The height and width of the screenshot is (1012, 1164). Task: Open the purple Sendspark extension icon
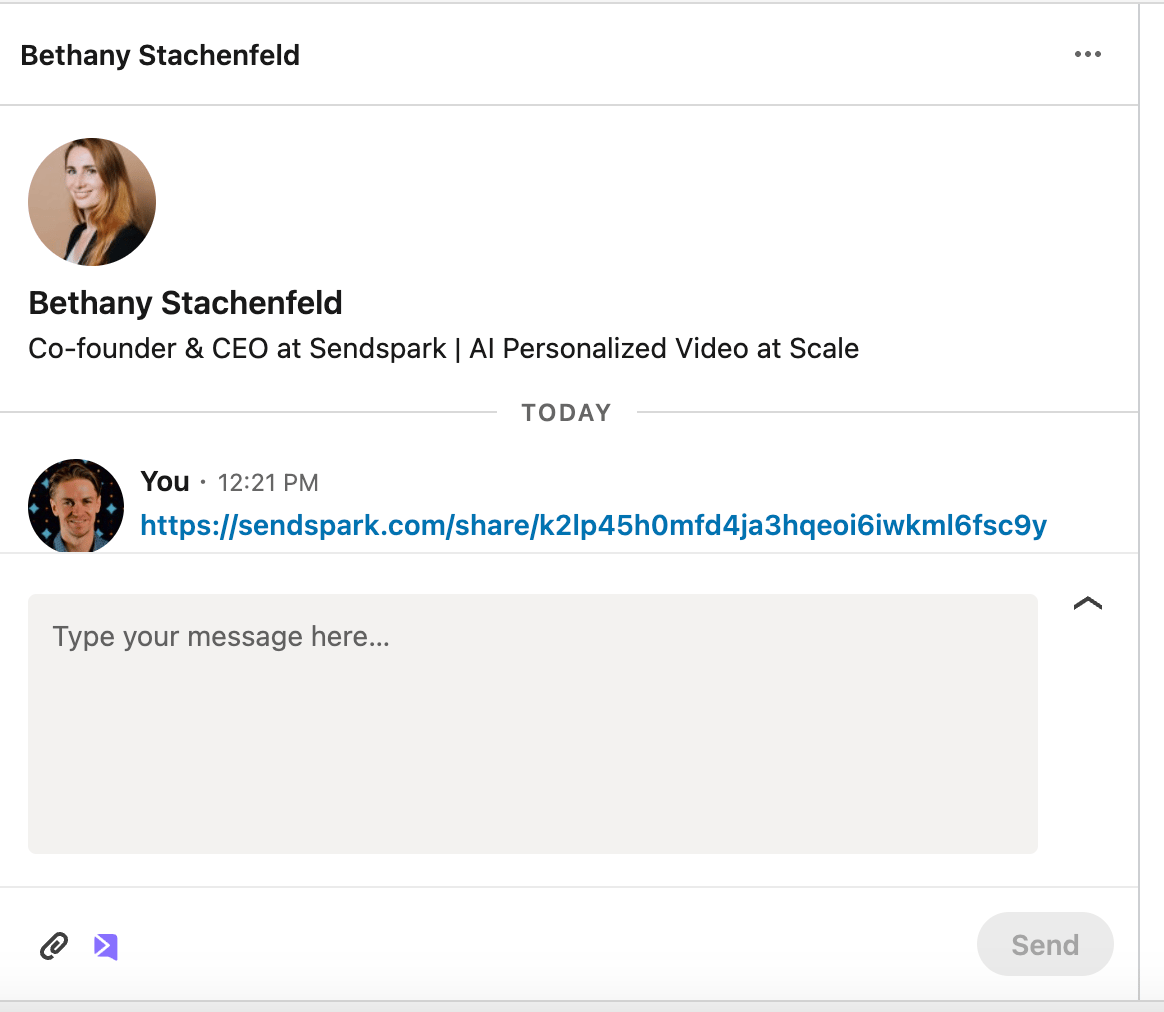105,947
